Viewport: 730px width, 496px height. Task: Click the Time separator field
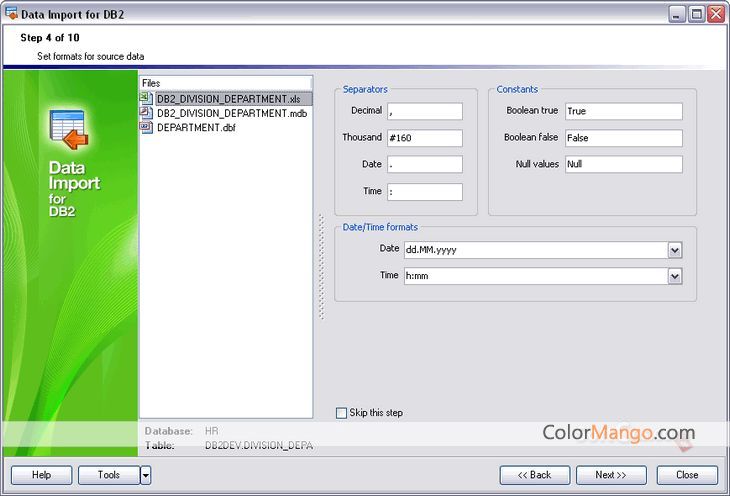(x=425, y=192)
